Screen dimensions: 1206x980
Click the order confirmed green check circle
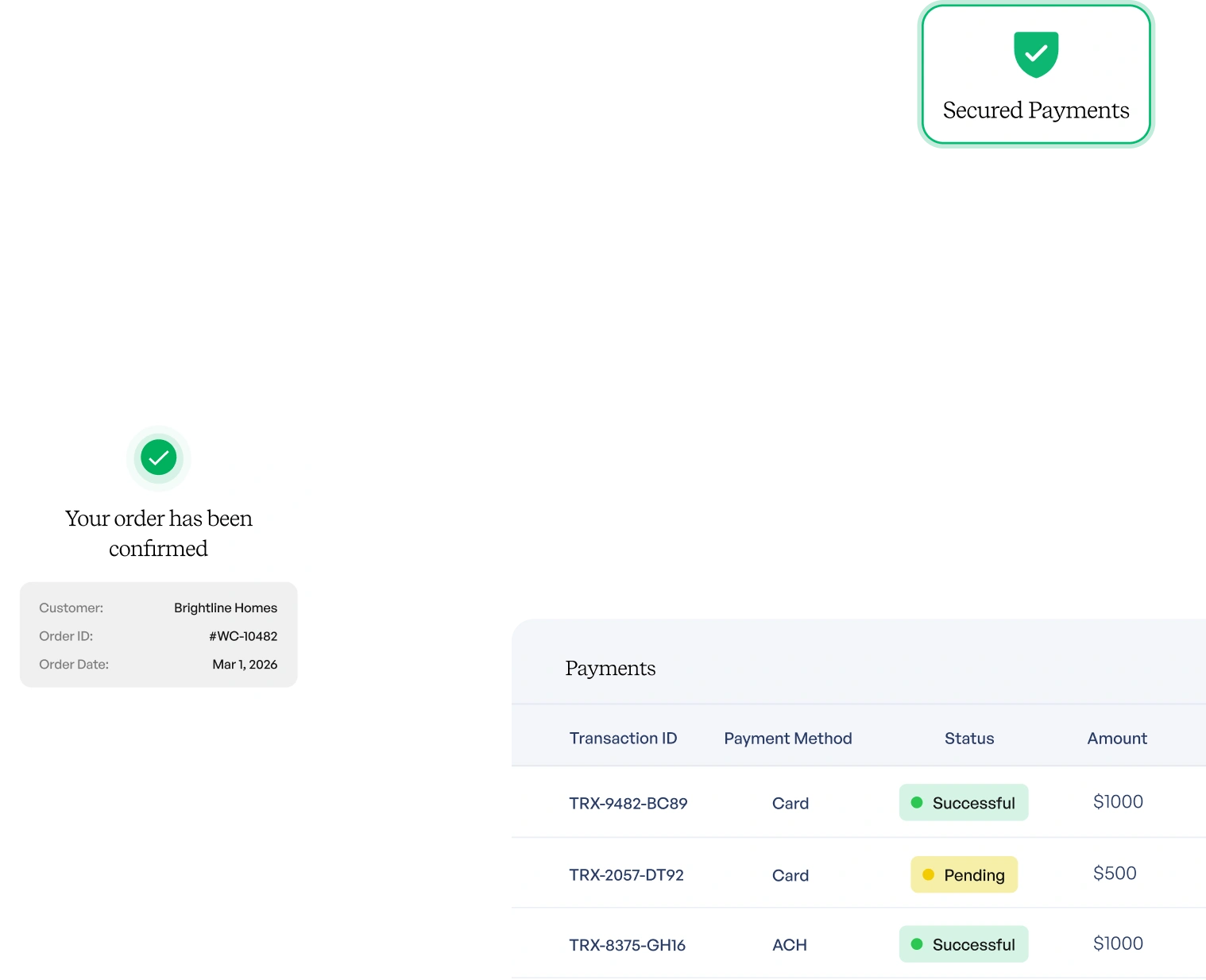click(159, 457)
